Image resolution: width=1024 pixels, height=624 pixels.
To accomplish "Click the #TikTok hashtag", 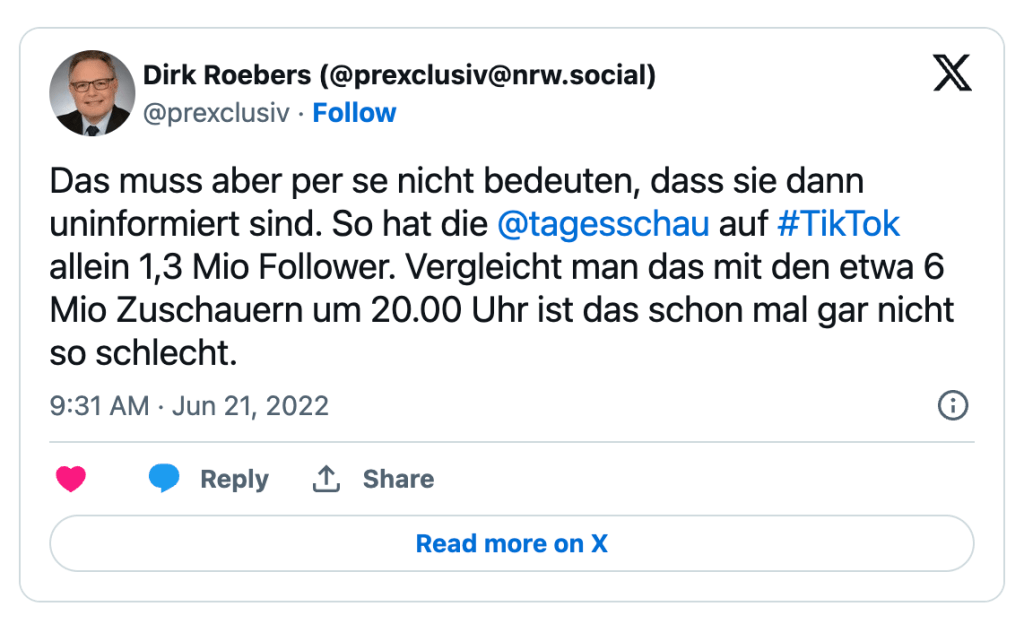I will tap(838, 224).
